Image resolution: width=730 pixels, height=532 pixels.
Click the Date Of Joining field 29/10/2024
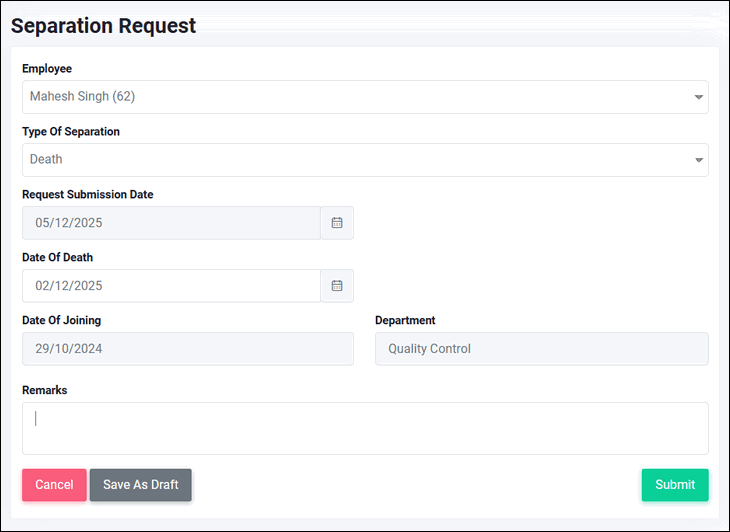(x=187, y=349)
